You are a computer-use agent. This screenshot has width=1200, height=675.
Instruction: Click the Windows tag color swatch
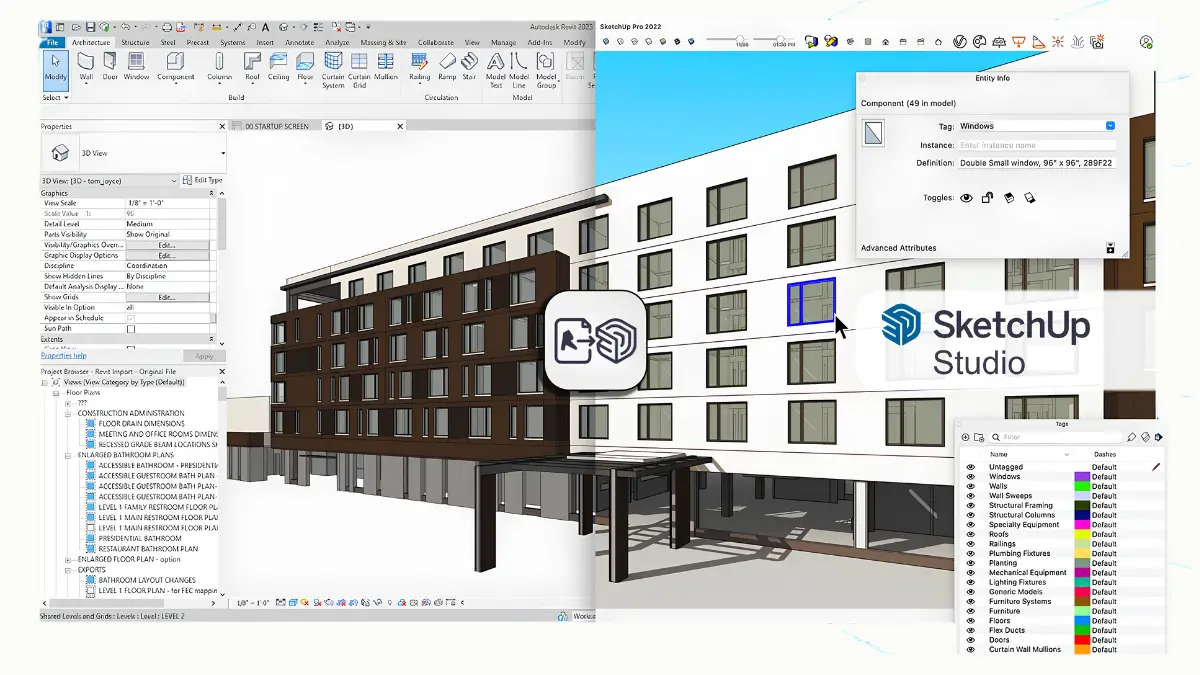click(x=1081, y=476)
